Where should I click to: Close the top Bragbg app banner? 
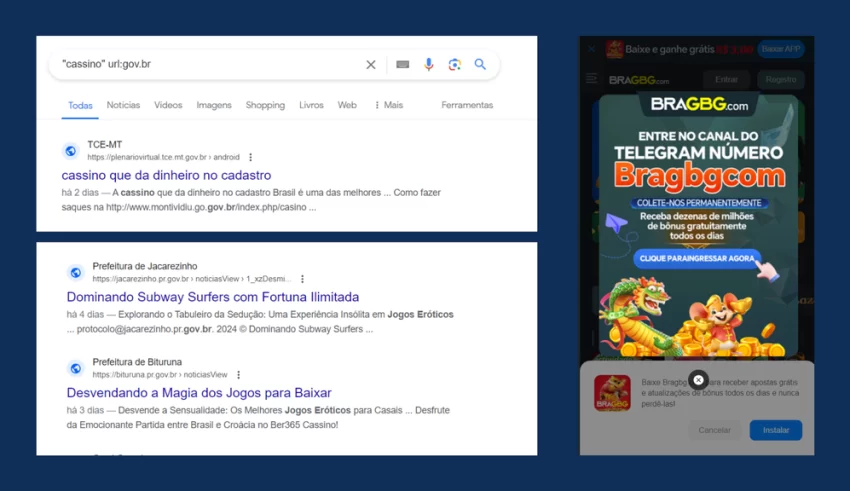coord(591,49)
